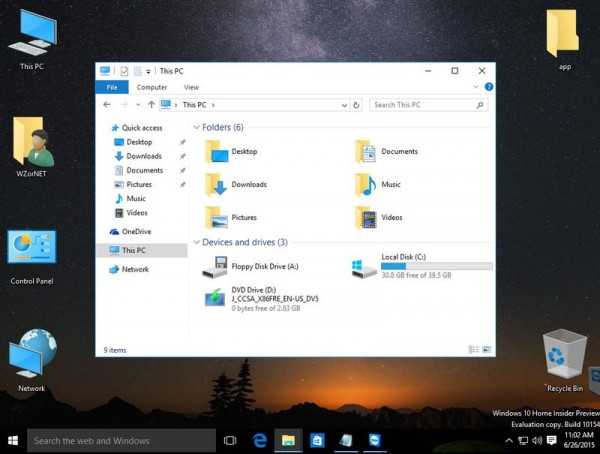Screen dimensions: 600x454
Task: Go up one level arrow
Action: [x=152, y=105]
